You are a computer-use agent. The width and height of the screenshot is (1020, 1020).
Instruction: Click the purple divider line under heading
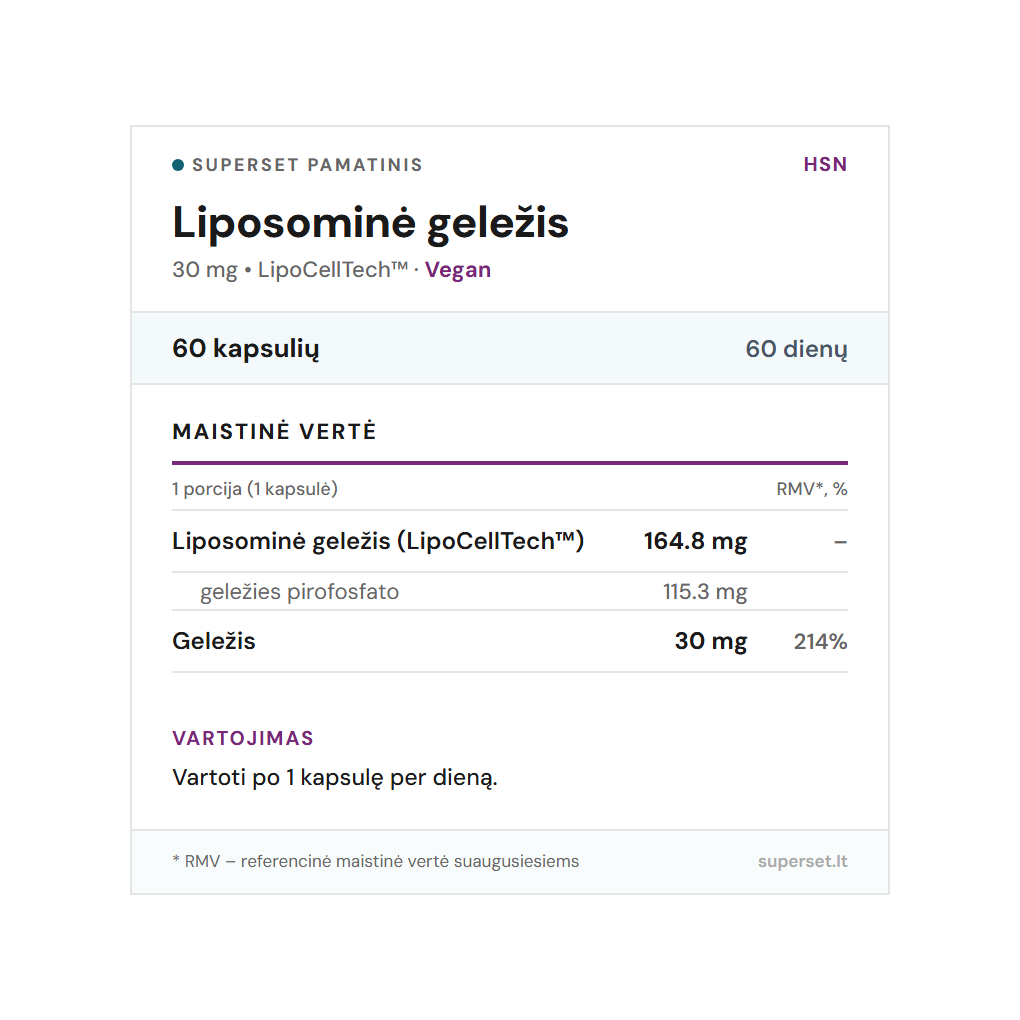pos(510,463)
